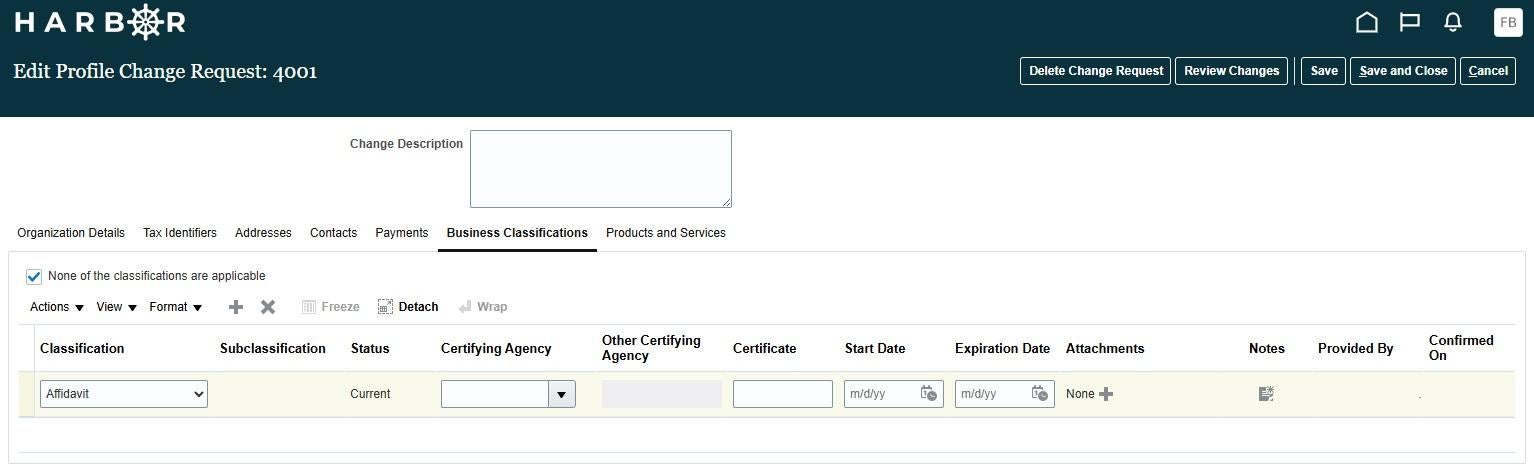Open the Start Date calendar picker
The image size is (1534, 471).
pyautogui.click(x=929, y=394)
